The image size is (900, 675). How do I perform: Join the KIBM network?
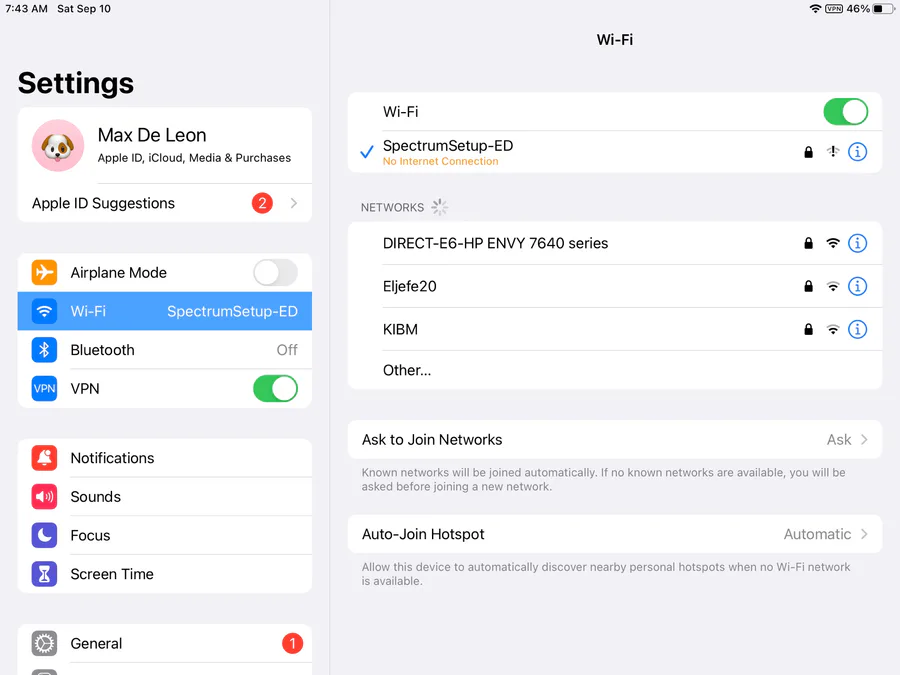pyautogui.click(x=615, y=329)
